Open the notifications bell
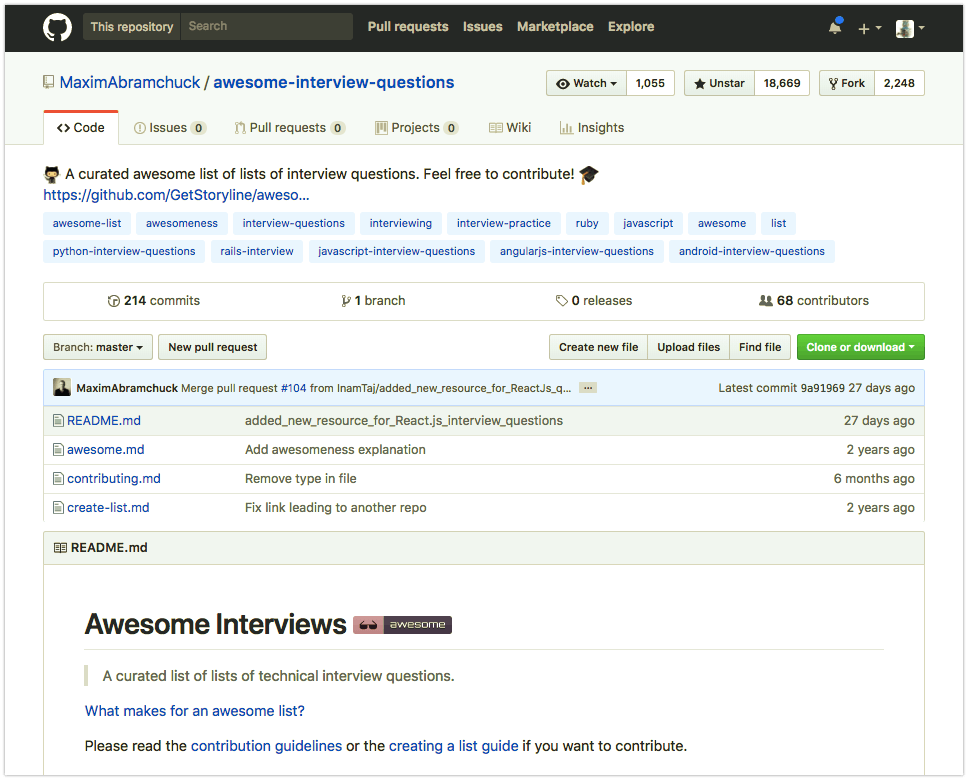Image resolution: width=968 pixels, height=780 pixels. pos(835,28)
